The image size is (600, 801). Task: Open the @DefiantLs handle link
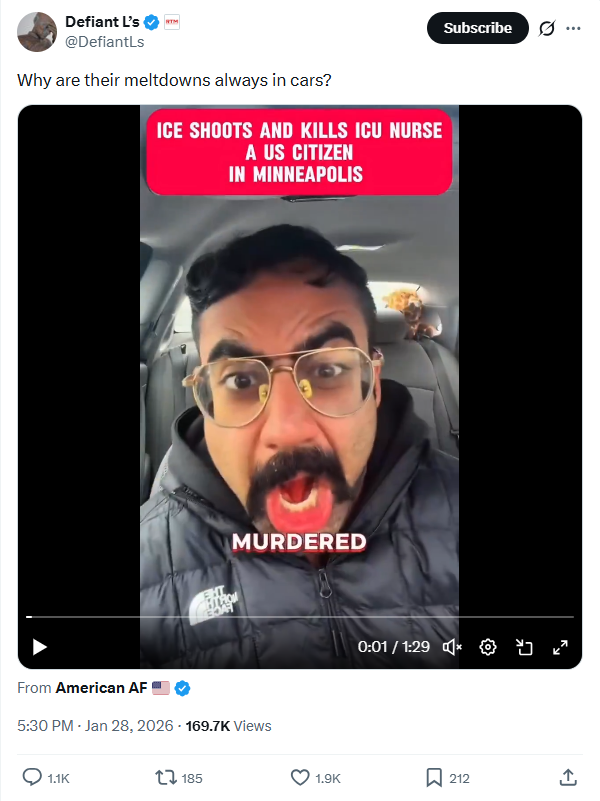click(105, 42)
